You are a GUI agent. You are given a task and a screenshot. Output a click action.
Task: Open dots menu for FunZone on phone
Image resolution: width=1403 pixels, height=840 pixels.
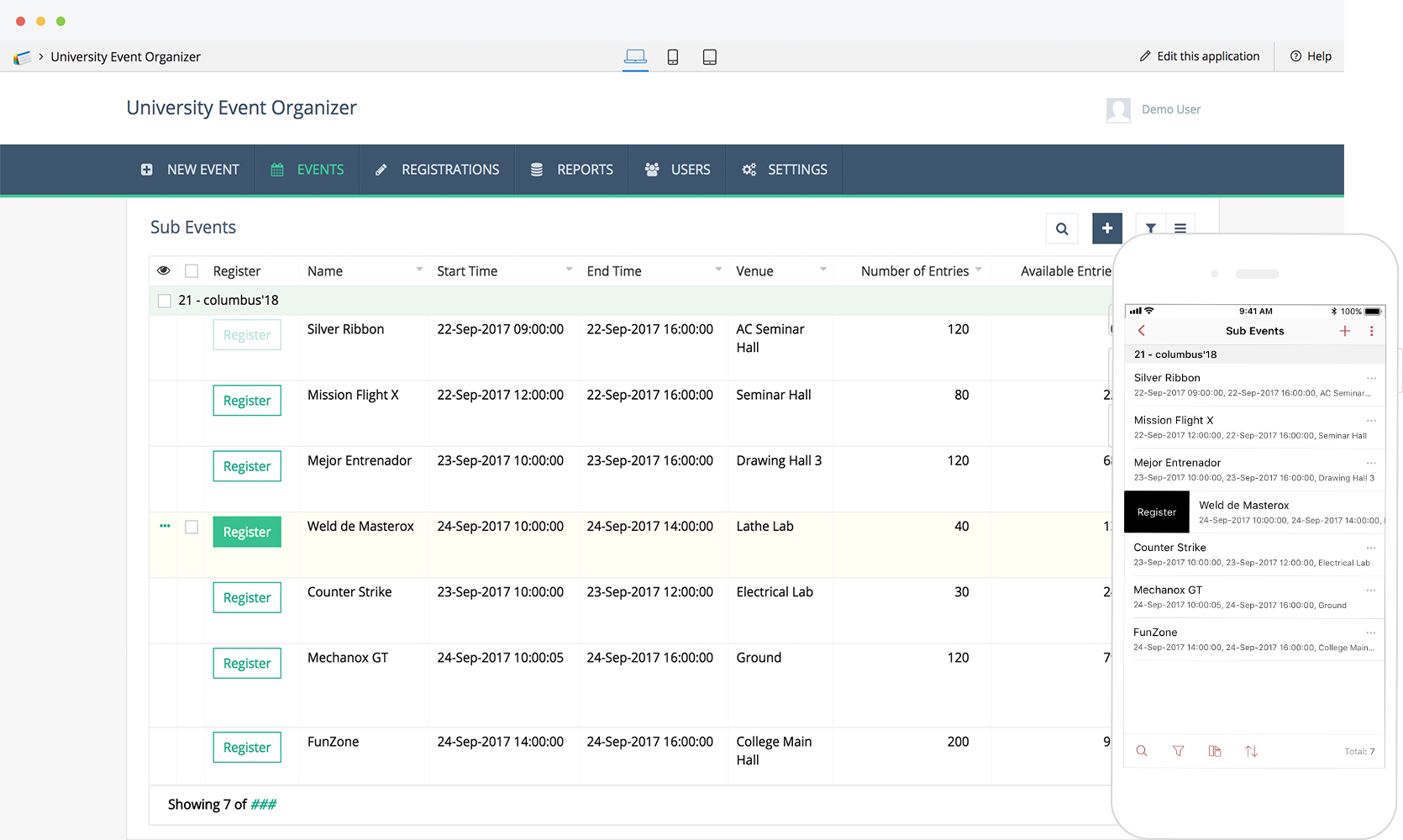coord(1371,633)
